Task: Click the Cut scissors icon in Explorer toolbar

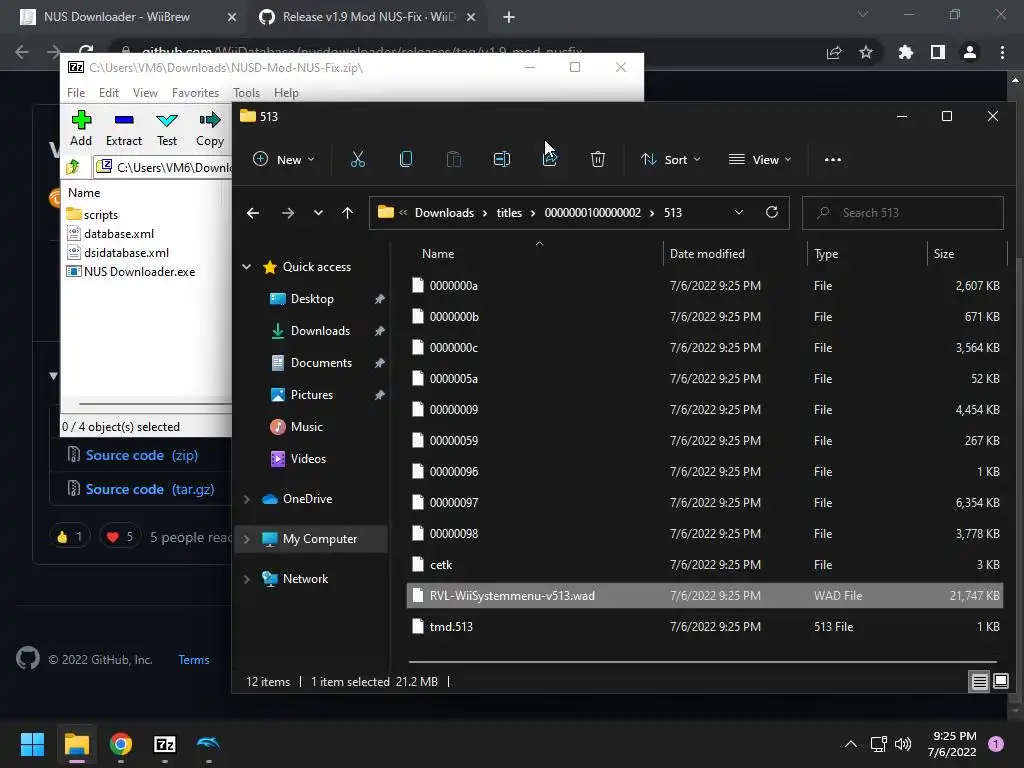Action: point(357,159)
